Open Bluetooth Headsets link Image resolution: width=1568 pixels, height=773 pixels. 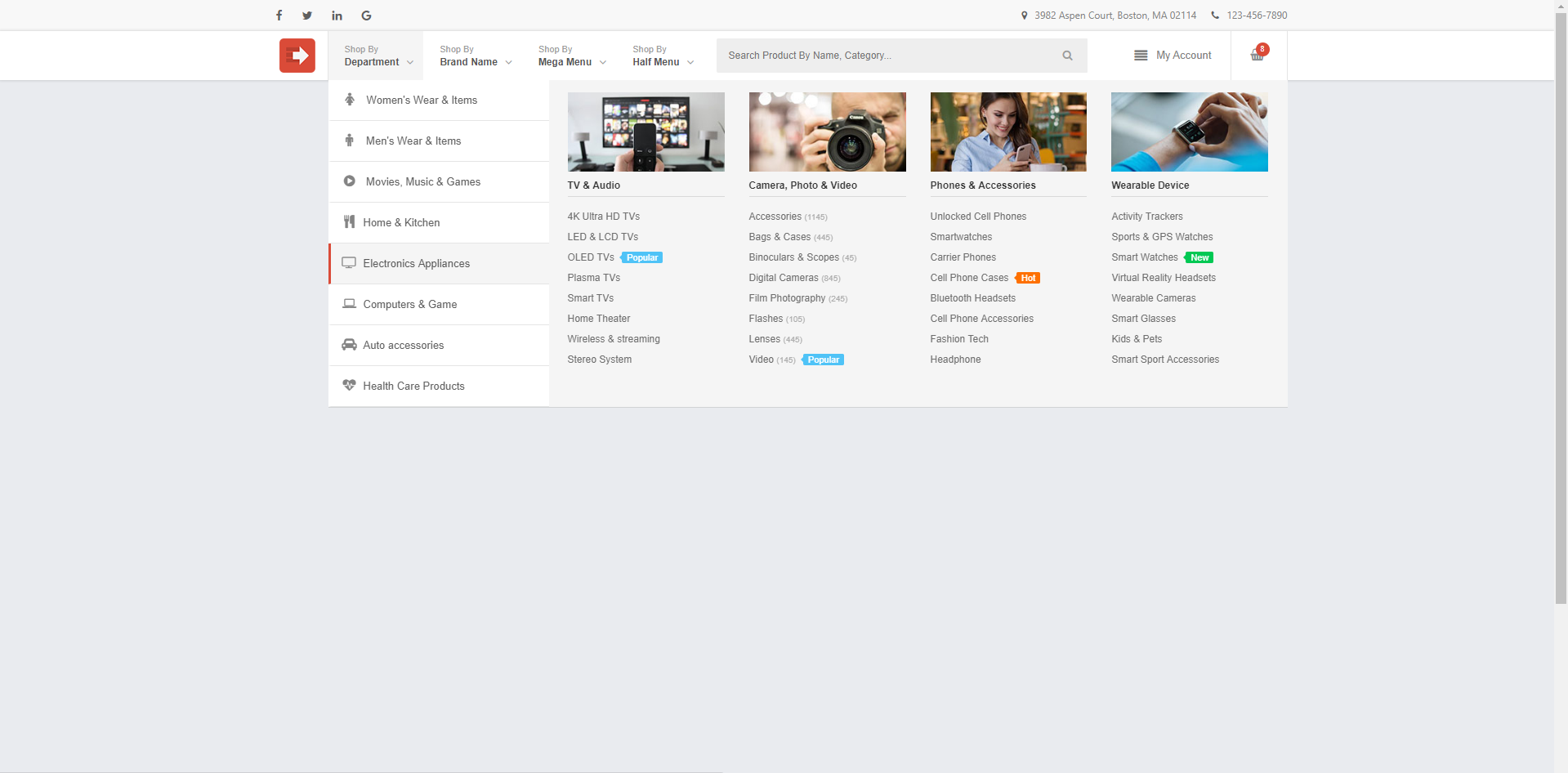(x=973, y=298)
